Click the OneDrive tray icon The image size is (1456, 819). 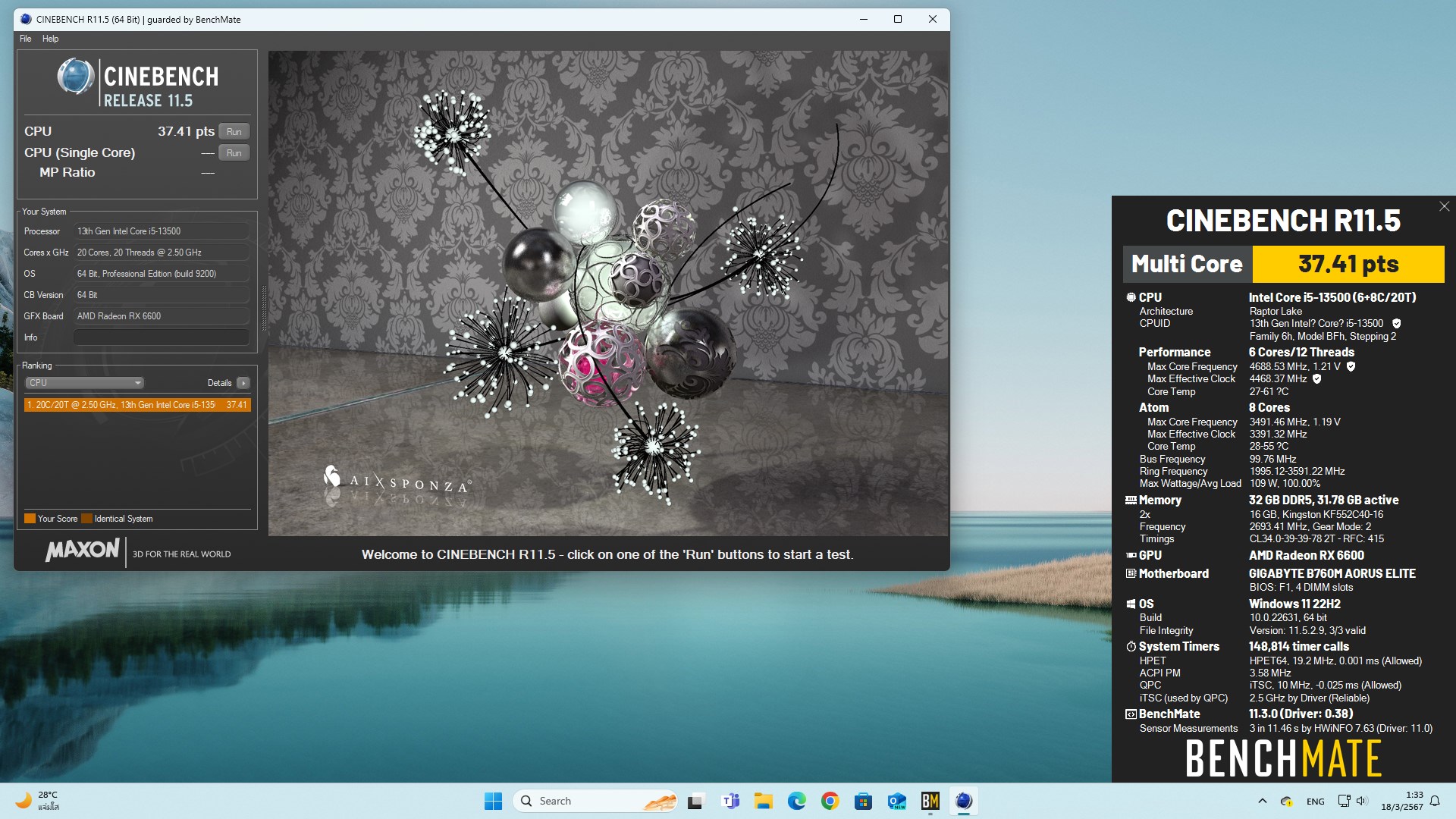point(1287,801)
